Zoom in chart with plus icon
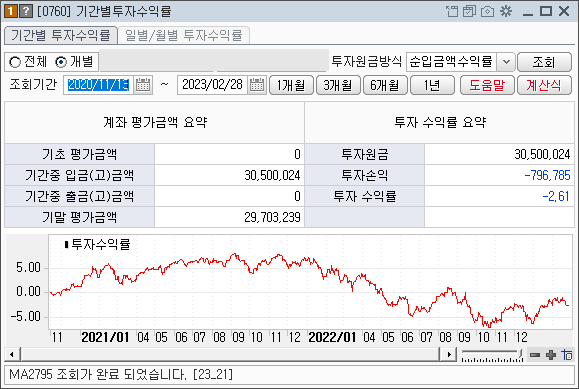579x389 pixels. [551, 355]
